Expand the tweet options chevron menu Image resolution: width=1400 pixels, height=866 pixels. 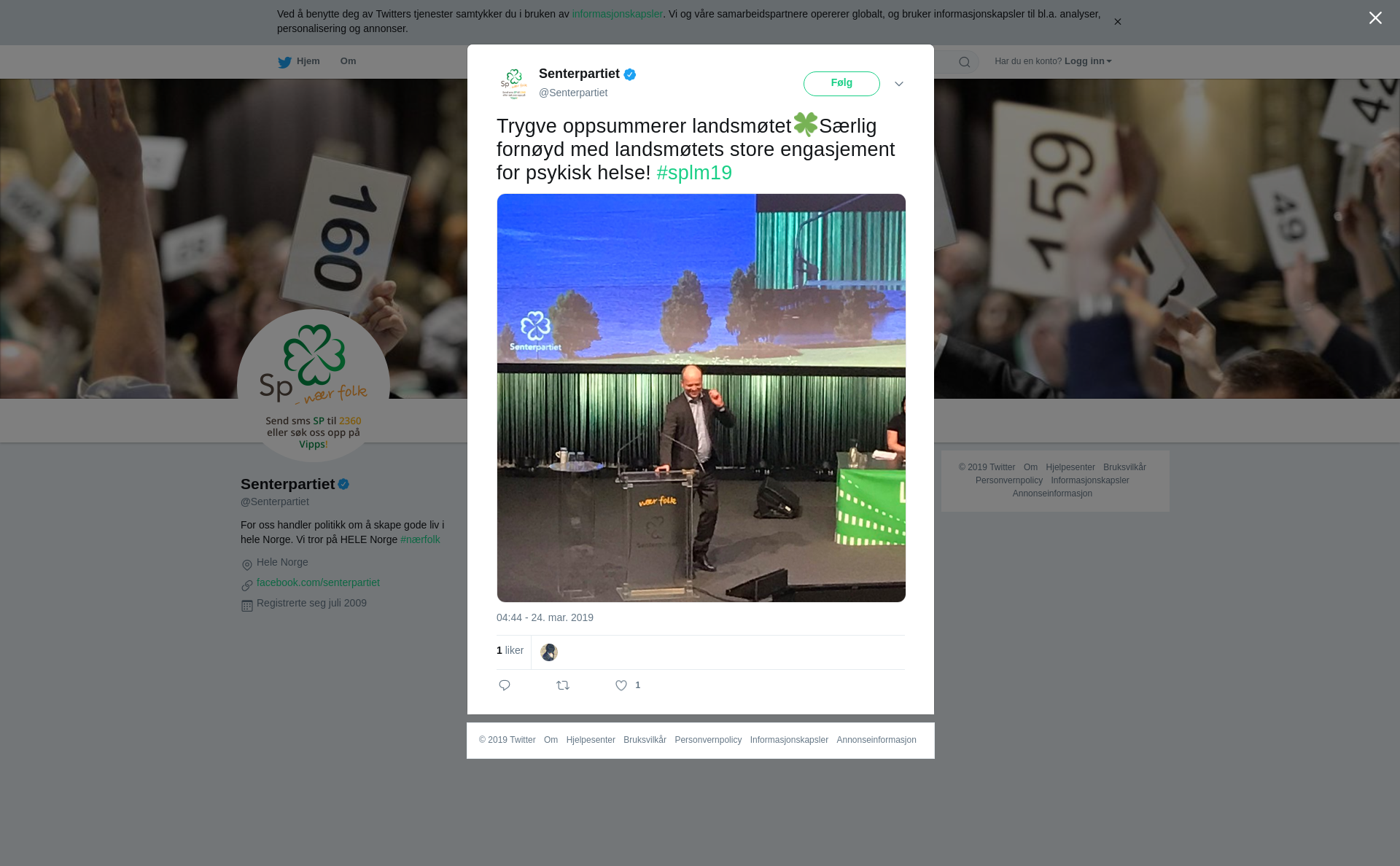[899, 85]
